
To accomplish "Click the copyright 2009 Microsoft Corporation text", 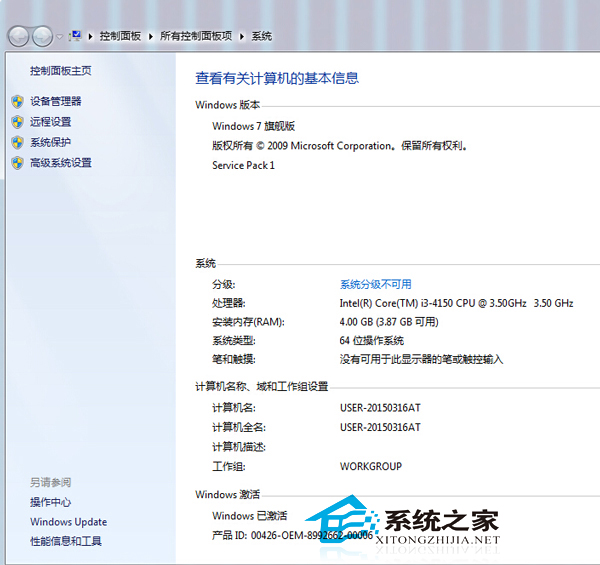I will coord(339,146).
